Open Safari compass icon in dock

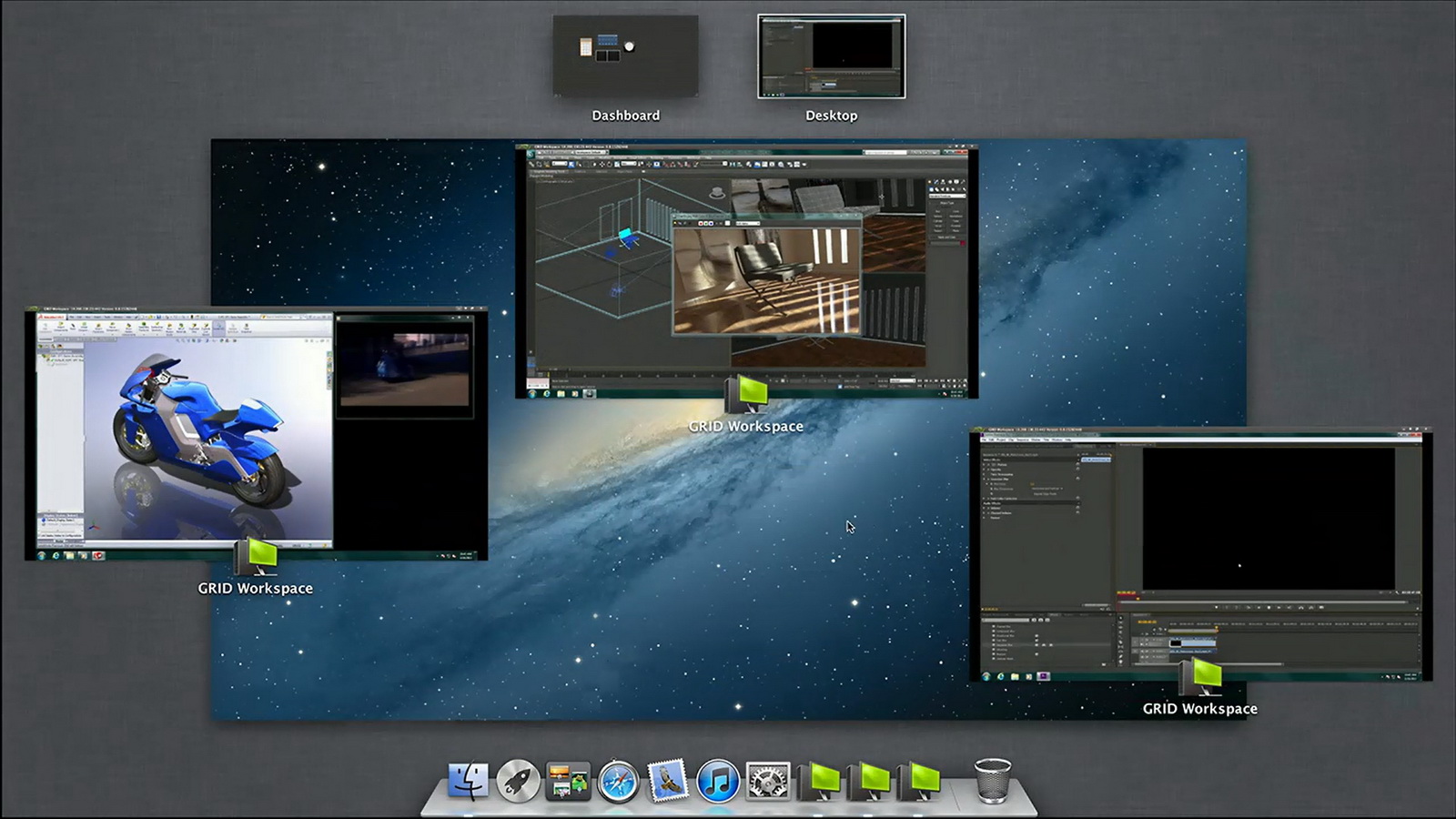[x=618, y=781]
